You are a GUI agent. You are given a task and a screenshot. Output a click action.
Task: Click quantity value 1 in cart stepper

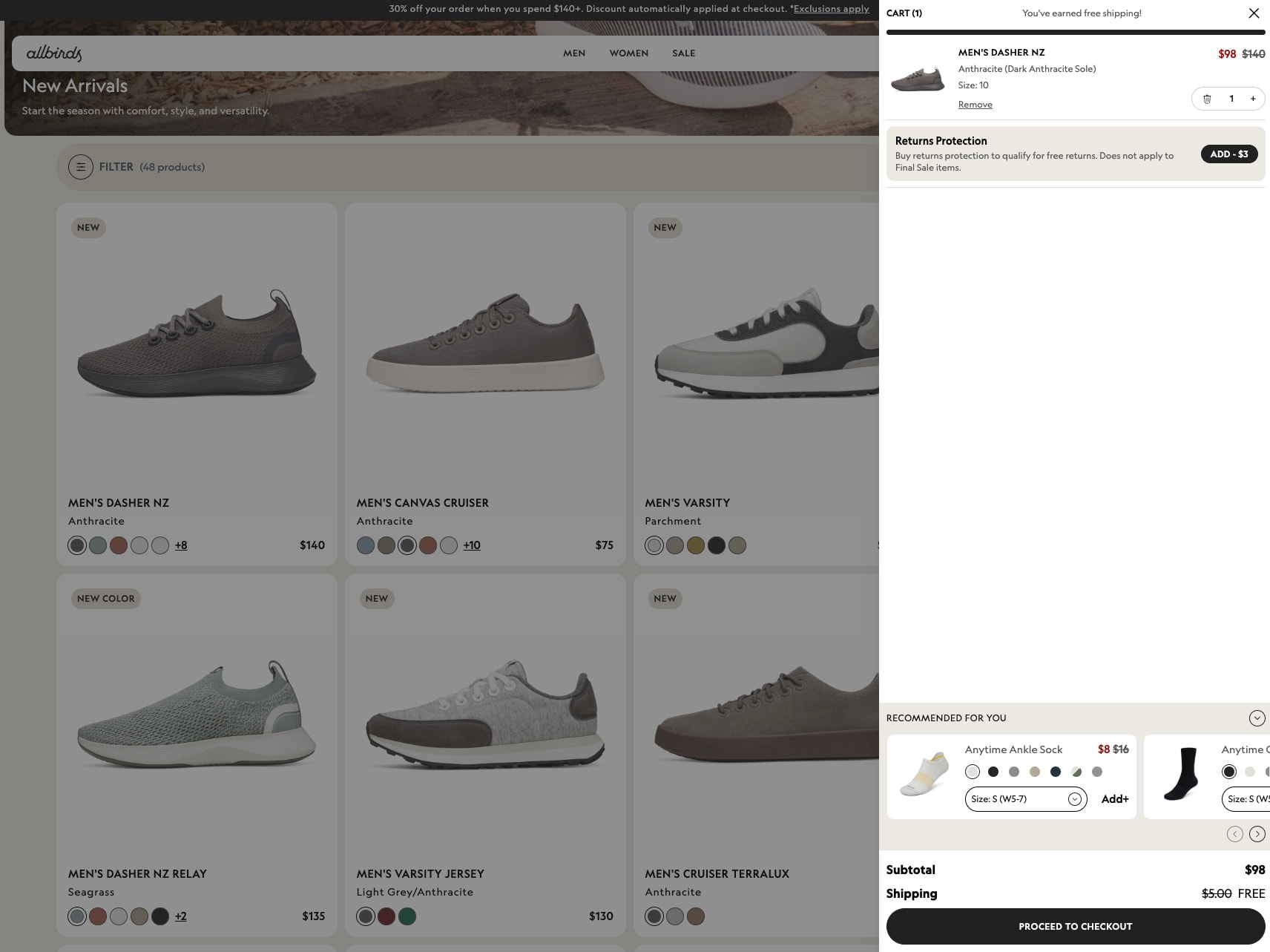(1231, 99)
